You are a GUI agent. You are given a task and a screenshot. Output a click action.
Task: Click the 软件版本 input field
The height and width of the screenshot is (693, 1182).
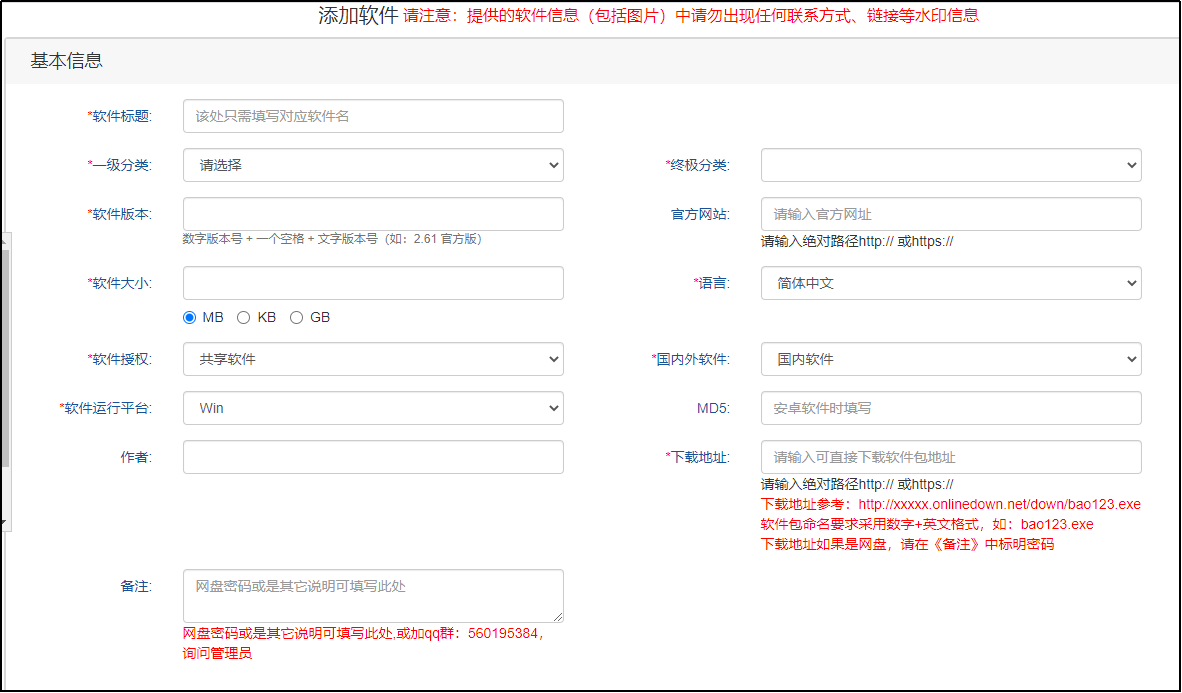pyautogui.click(x=373, y=214)
